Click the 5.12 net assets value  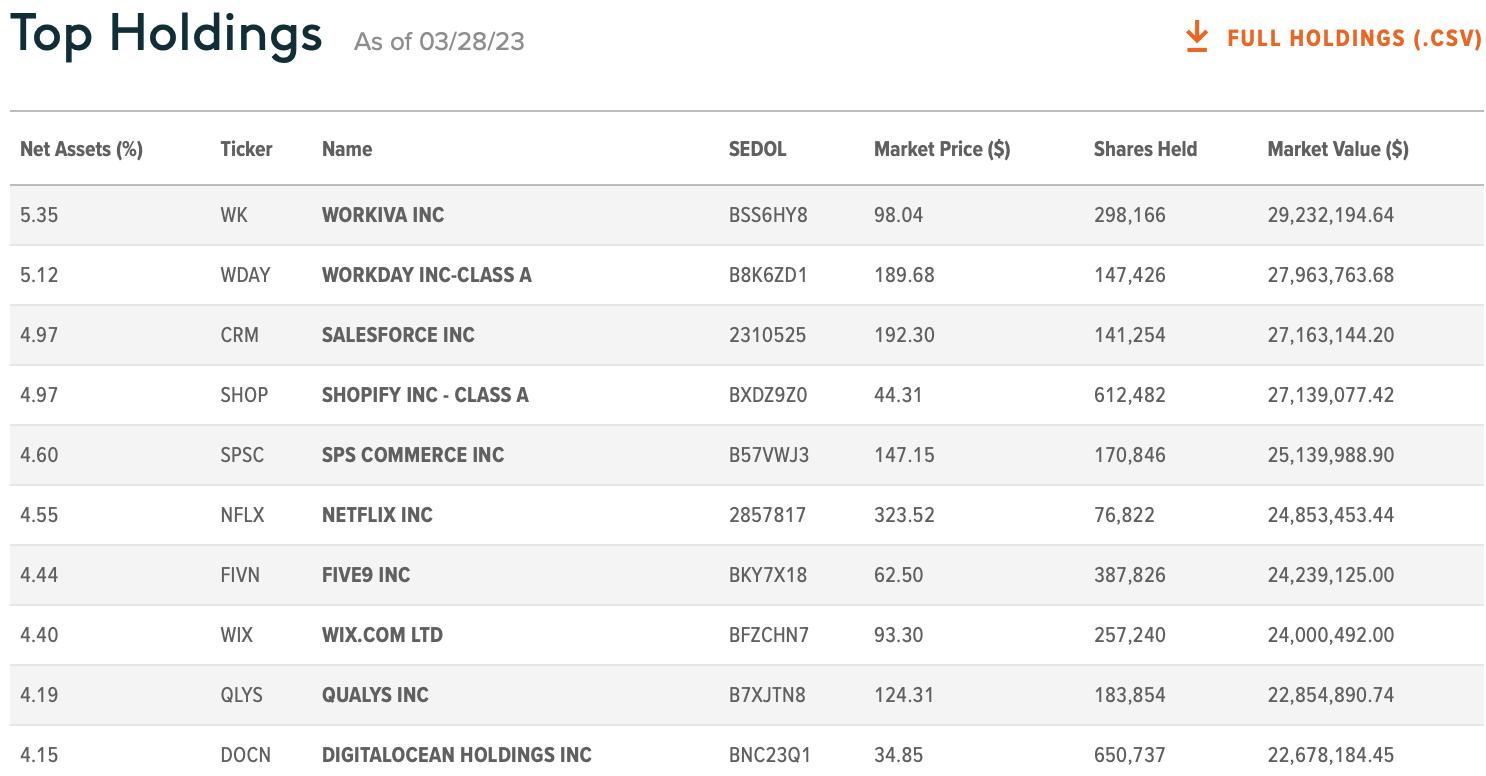pyautogui.click(x=39, y=275)
